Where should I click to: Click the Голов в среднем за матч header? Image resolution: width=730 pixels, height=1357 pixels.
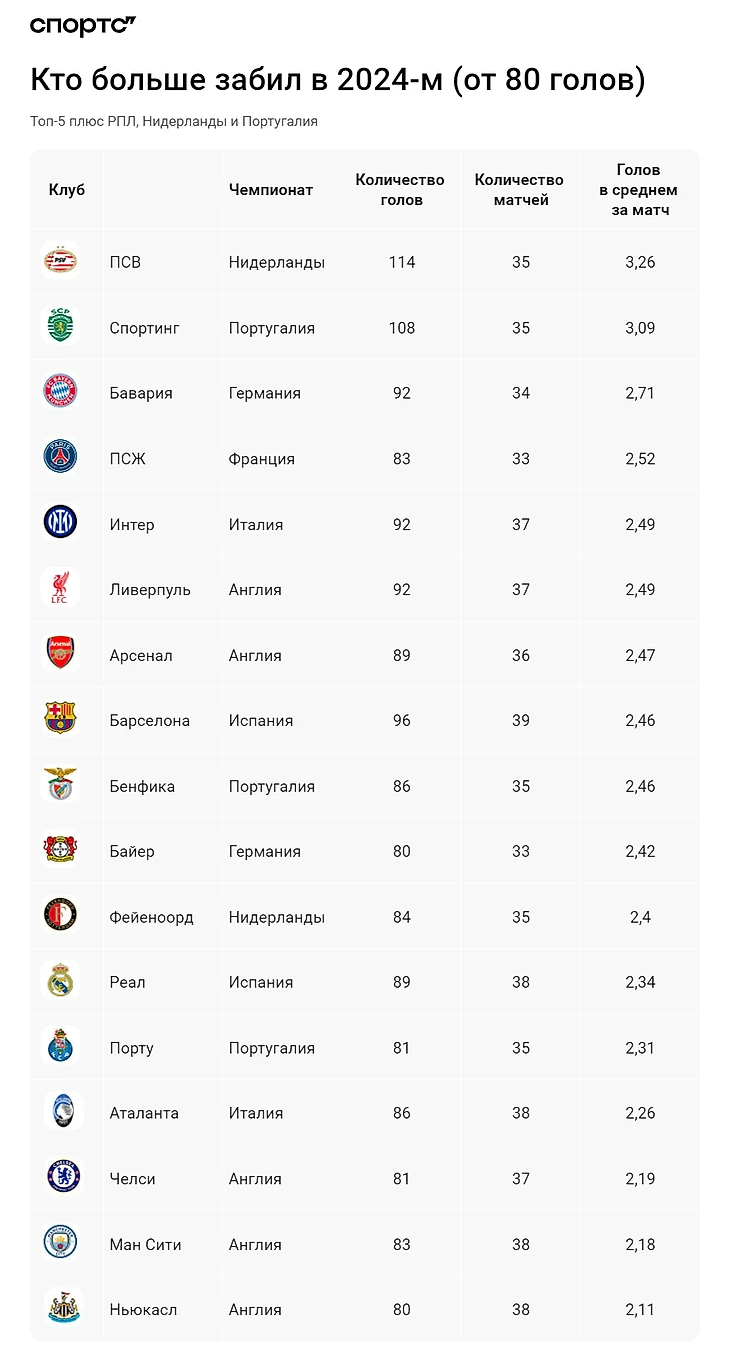click(638, 190)
